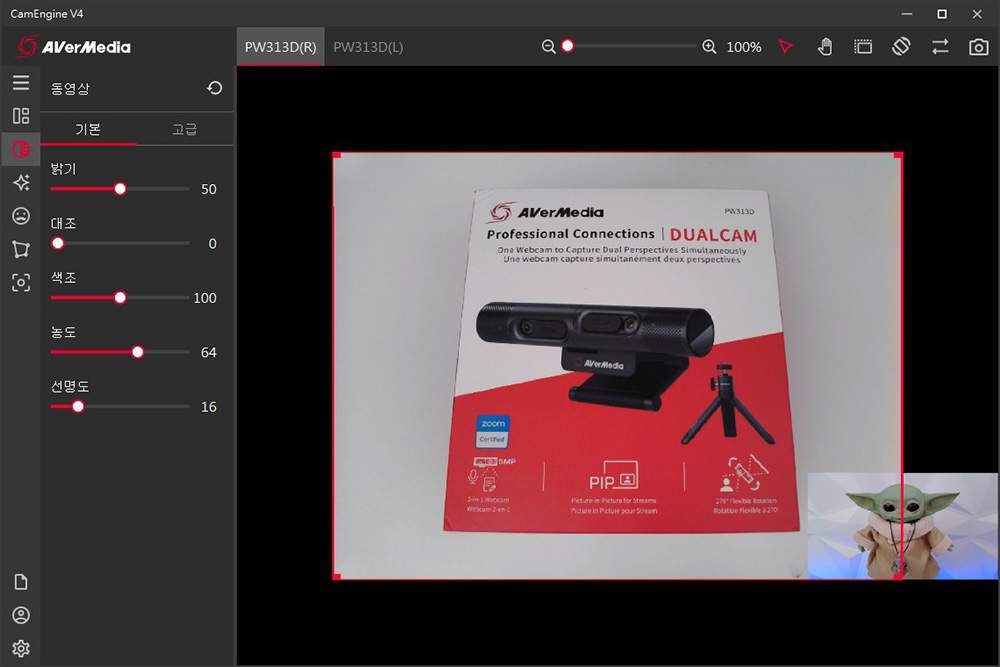
Task: Take a snapshot with the camera icon
Action: point(978,47)
